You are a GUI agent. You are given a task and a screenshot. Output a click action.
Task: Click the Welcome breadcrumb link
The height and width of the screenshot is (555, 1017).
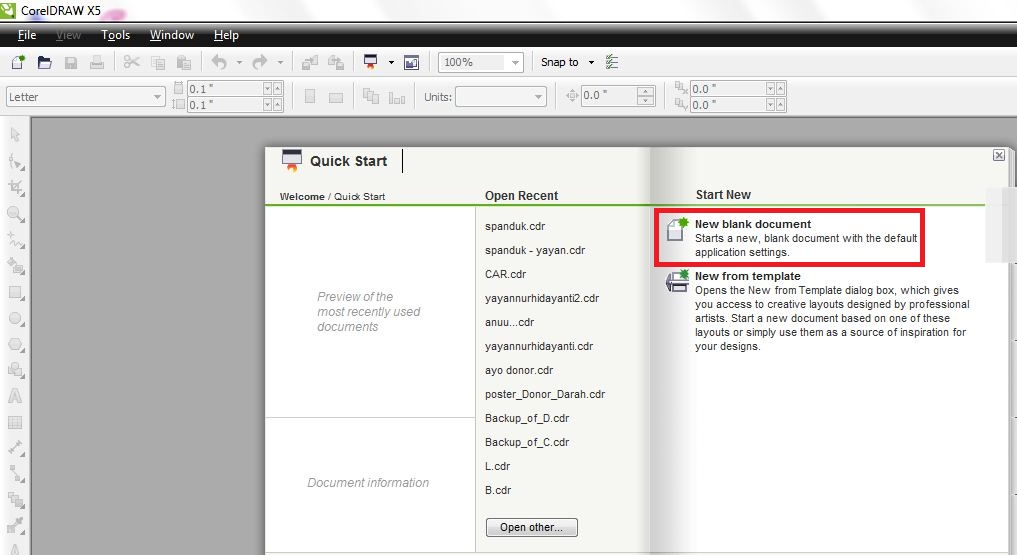(302, 196)
